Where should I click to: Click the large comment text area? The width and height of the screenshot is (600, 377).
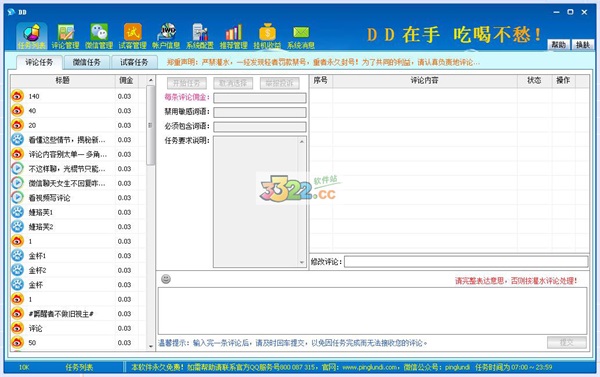coord(372,311)
